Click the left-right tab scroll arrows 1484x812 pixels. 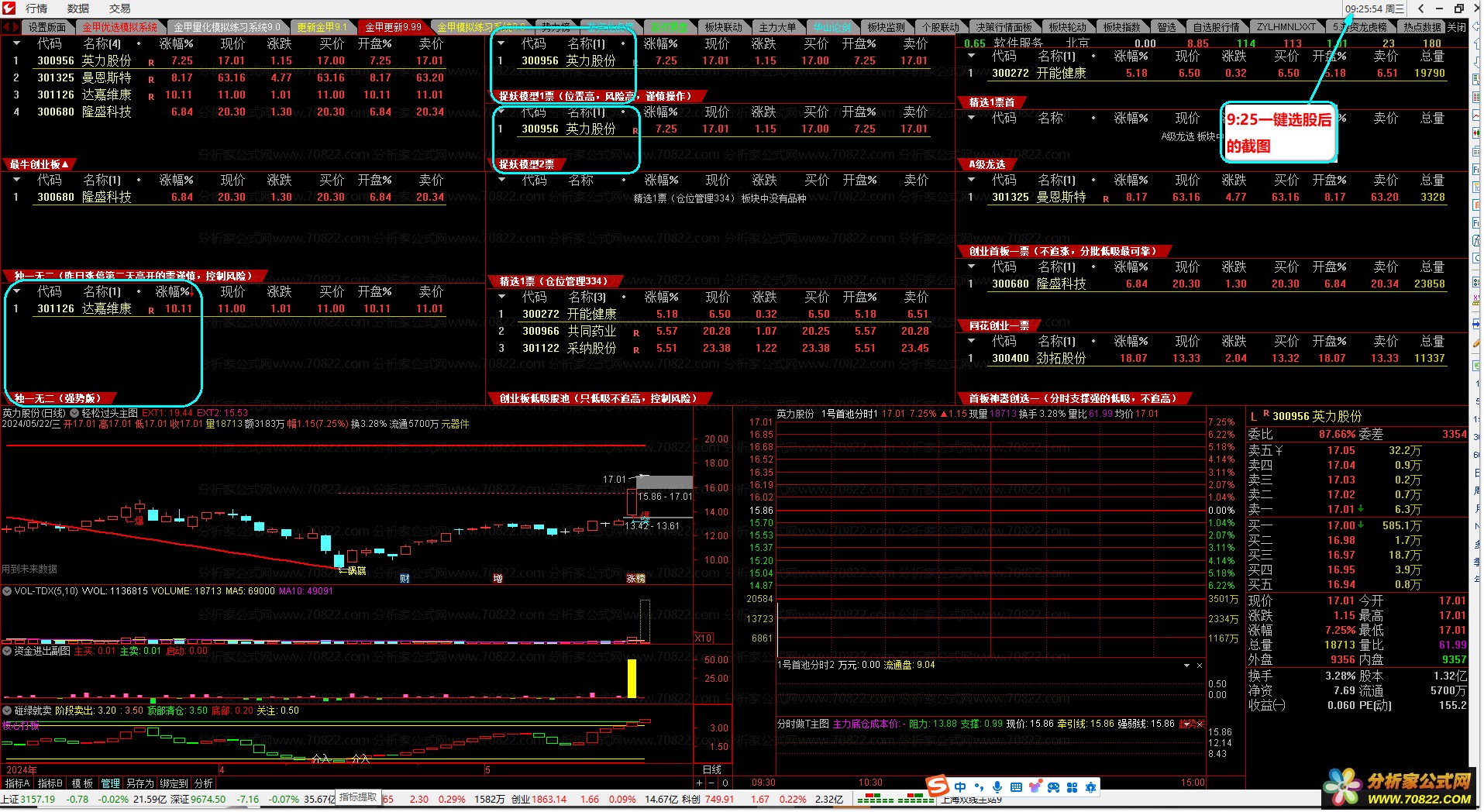coord(10,27)
